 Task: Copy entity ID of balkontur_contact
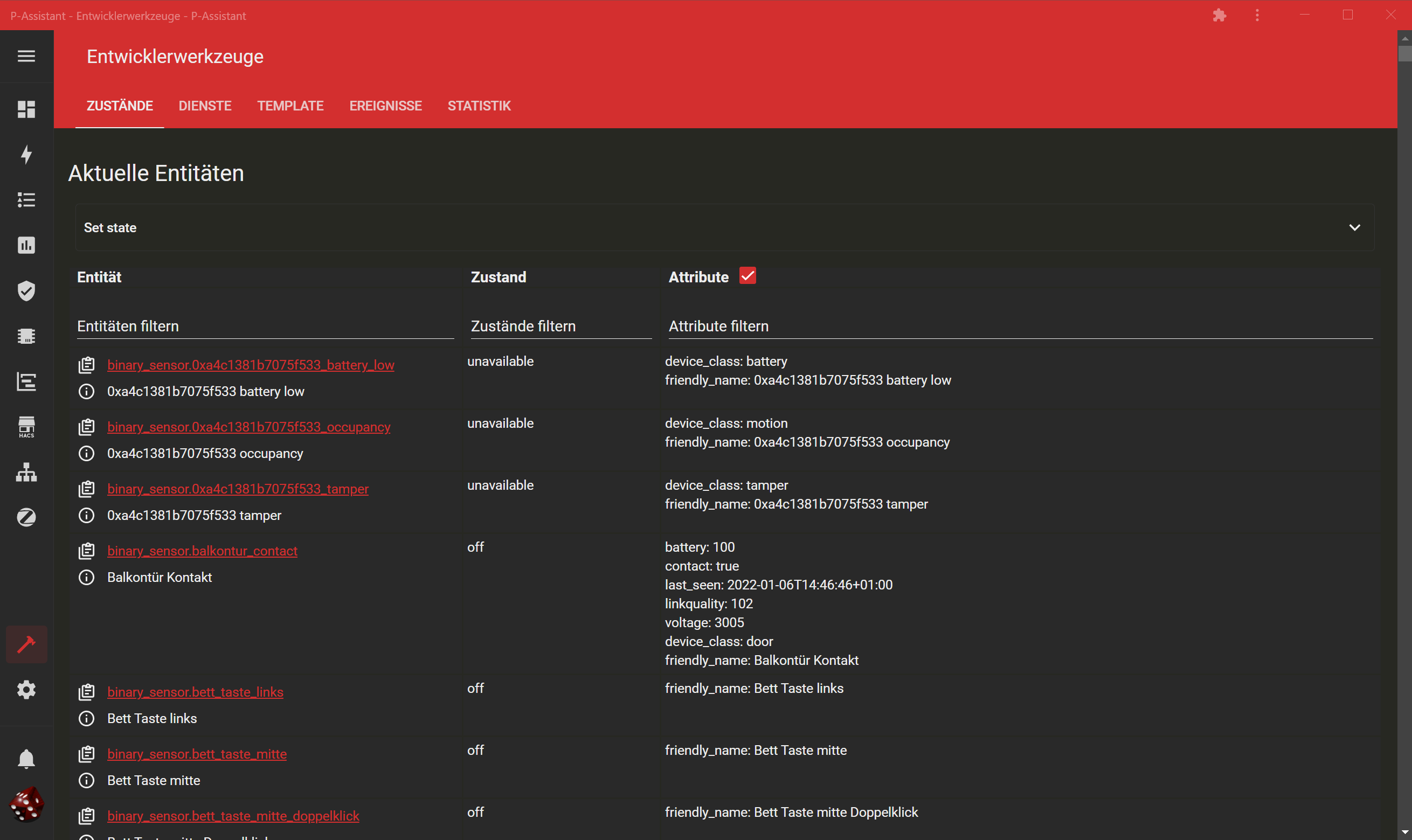86,551
